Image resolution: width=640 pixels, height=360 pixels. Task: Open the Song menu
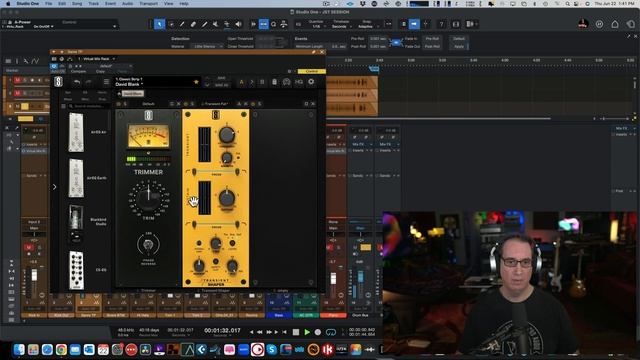(x=77, y=4)
